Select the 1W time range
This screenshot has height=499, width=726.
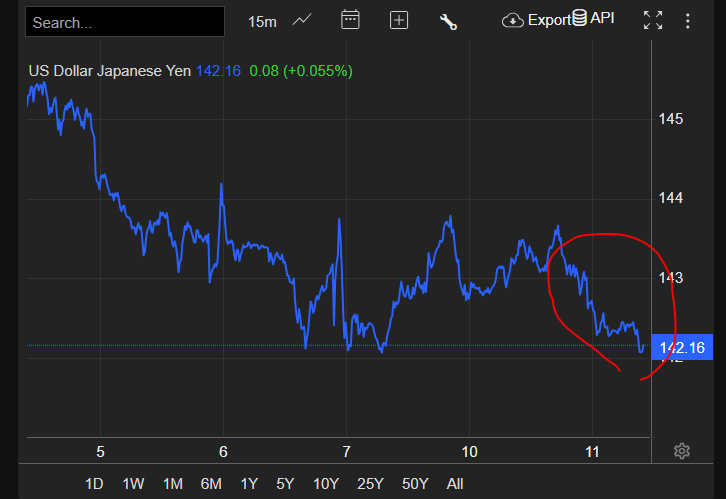133,484
